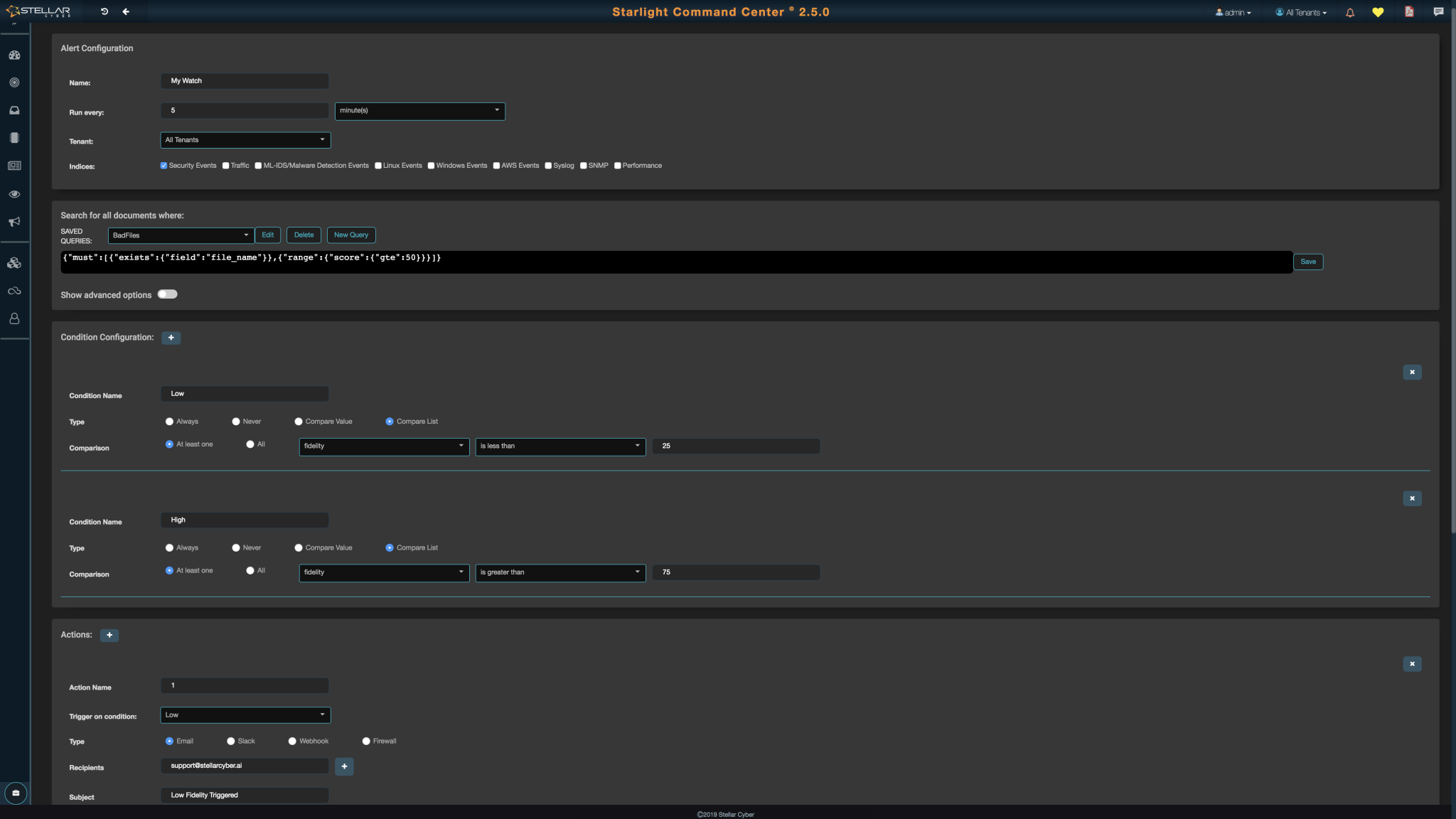Remove the Low condition with X
The height and width of the screenshot is (819, 1456).
[x=1412, y=372]
